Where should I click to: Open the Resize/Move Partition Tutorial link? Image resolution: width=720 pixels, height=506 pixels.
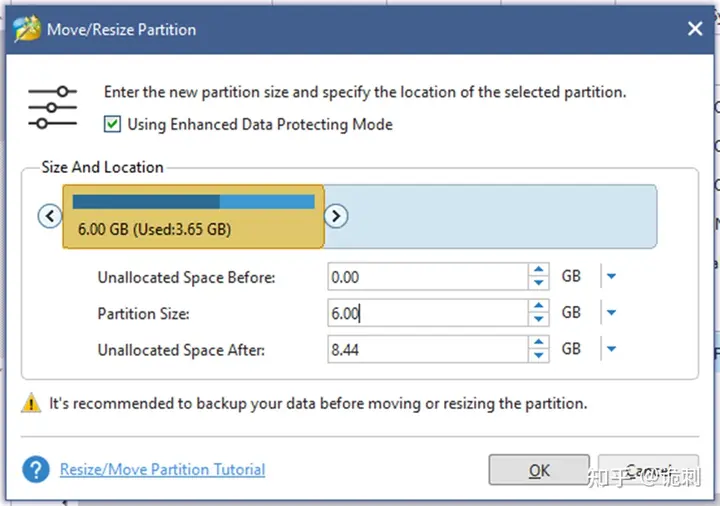[x=163, y=469]
